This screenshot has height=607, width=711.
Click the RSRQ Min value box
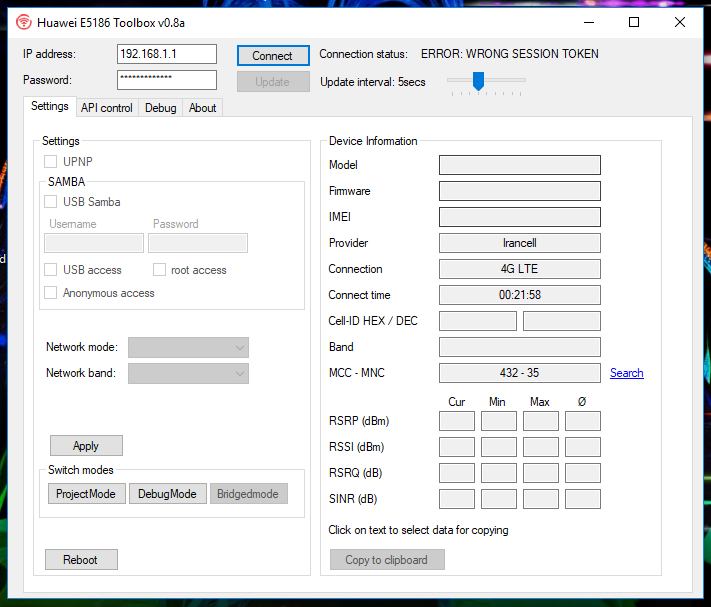point(499,473)
